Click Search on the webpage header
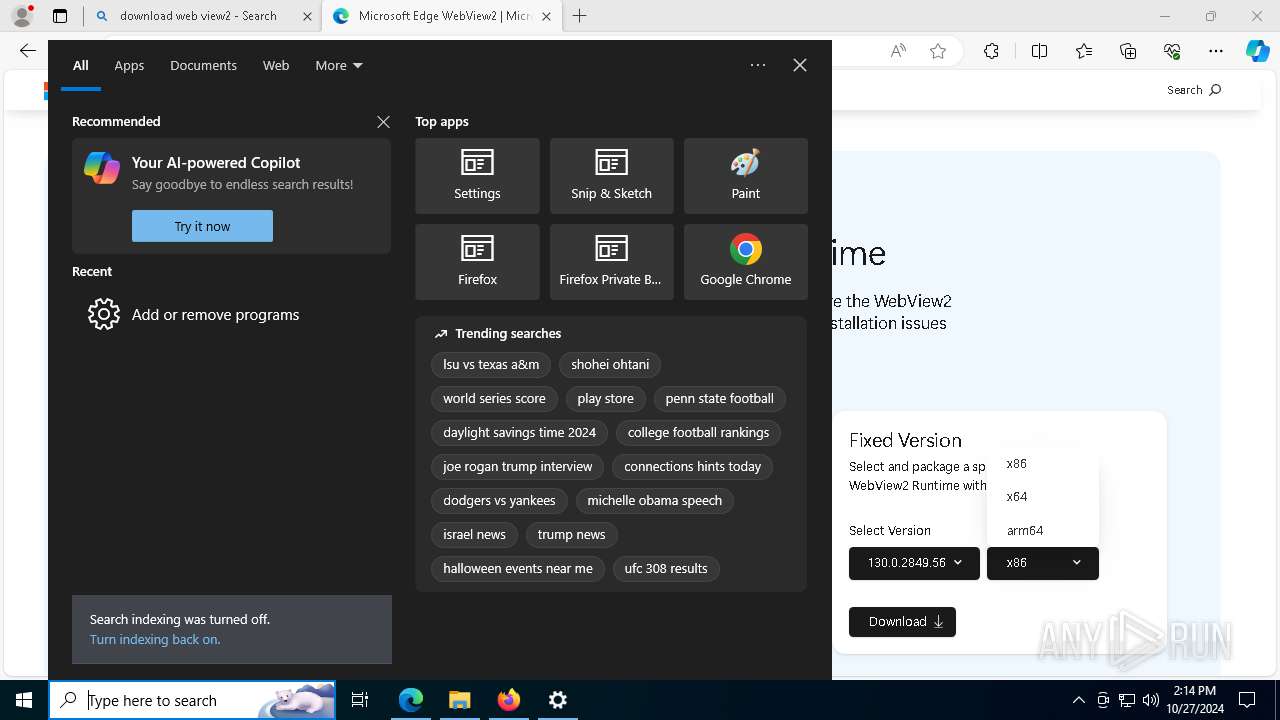 [x=1194, y=90]
